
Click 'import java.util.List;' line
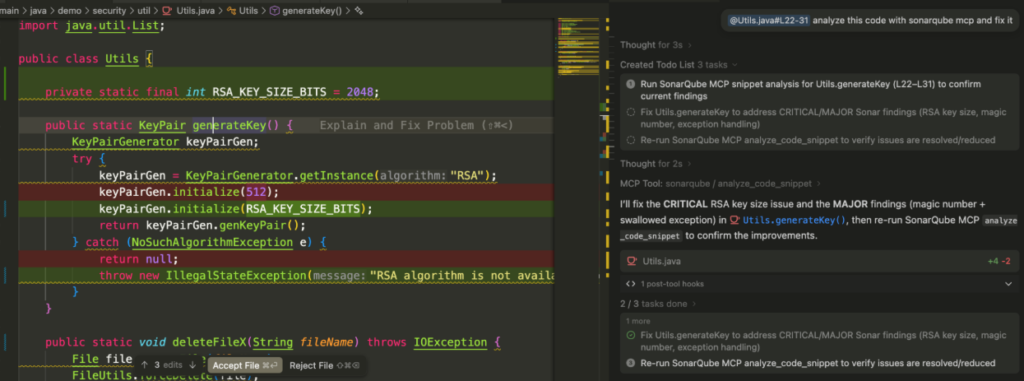pos(92,25)
